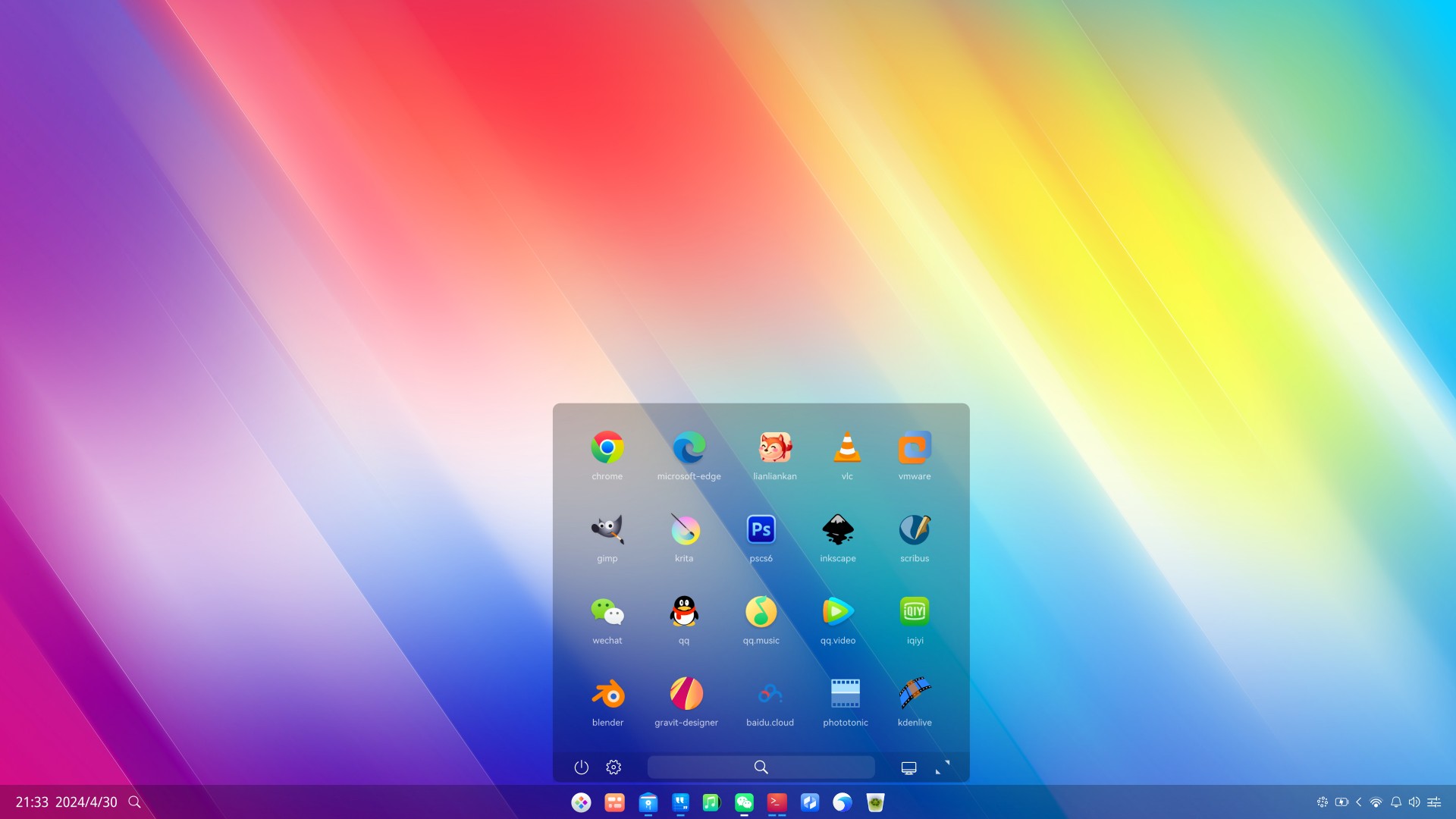Focus the launcher search field

[x=761, y=767]
